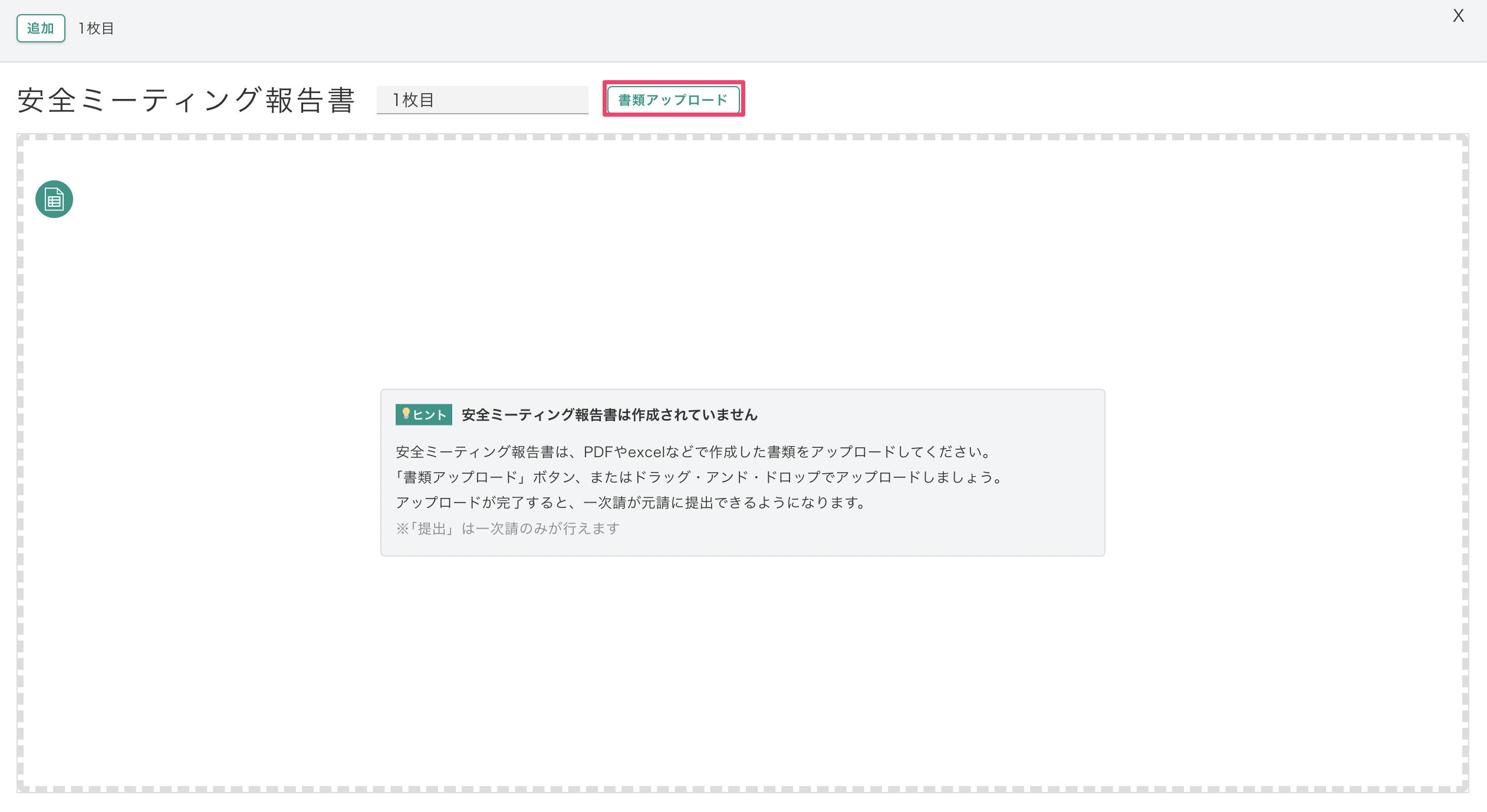
Task: Click inside the dashed drag-and-drop upload zone
Action: 743,678
